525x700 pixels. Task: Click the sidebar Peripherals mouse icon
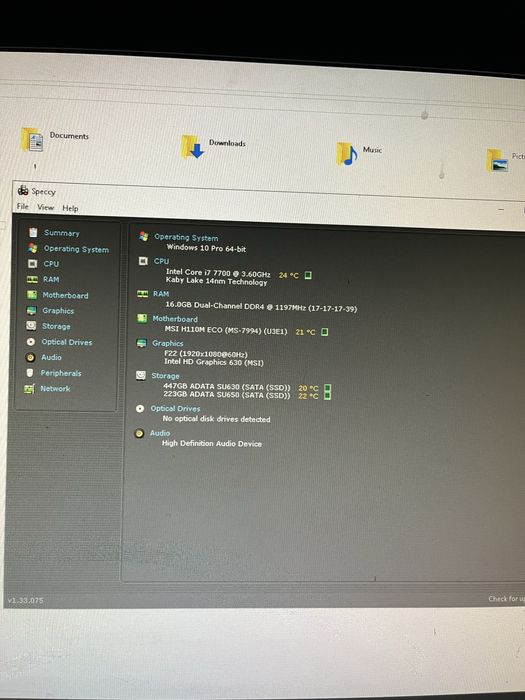coord(30,372)
